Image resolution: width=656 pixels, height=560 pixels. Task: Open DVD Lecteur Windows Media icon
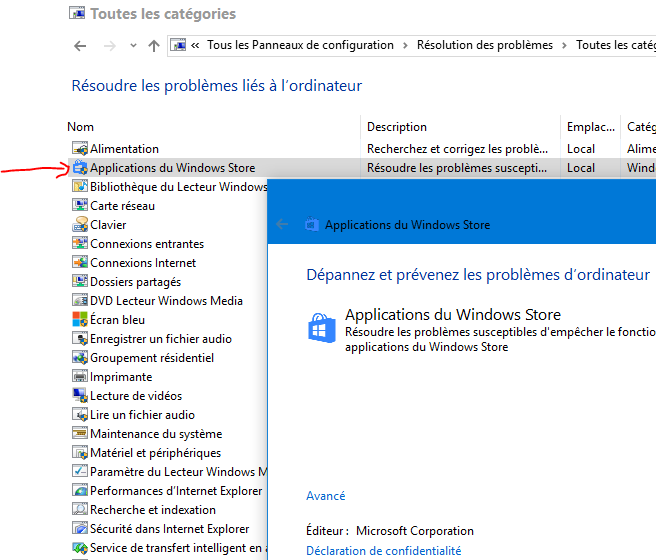click(x=80, y=300)
